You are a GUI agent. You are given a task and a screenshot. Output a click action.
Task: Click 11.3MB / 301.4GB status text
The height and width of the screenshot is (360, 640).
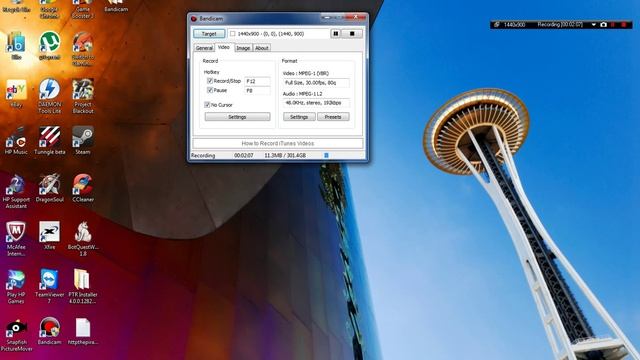285,156
